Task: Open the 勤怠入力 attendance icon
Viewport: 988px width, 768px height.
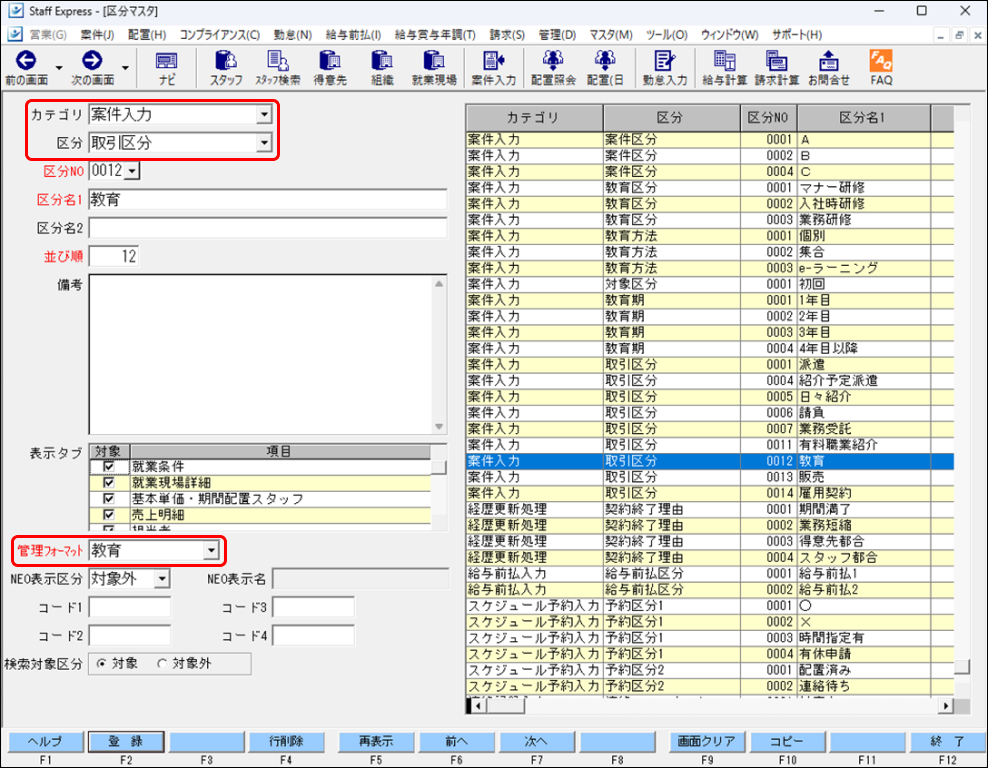Action: tap(664, 67)
